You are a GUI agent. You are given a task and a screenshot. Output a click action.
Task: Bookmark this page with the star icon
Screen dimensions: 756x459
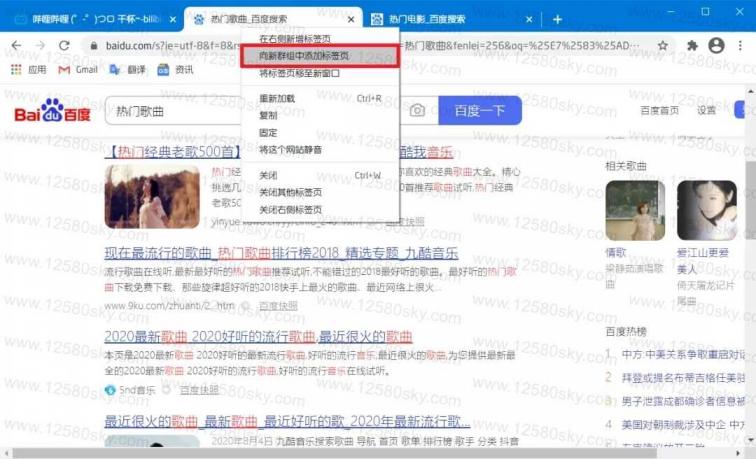click(663, 46)
